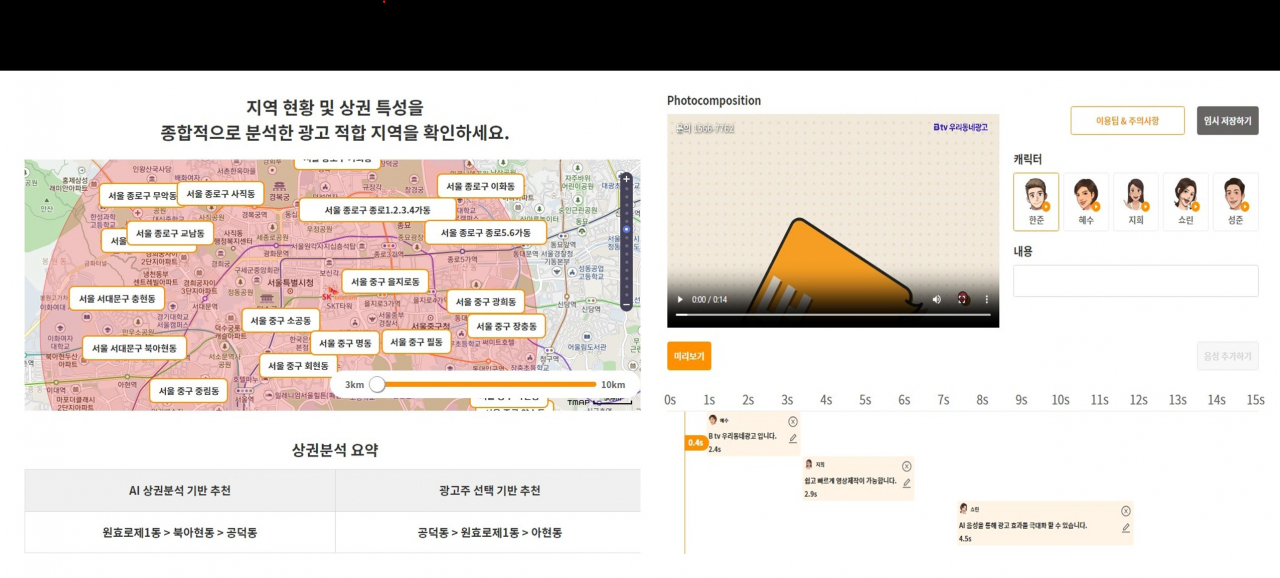This screenshot has height=578, width=1280.
Task: Delete the 'B tv 우리동네광고 입니다.' clip
Action: click(x=793, y=422)
